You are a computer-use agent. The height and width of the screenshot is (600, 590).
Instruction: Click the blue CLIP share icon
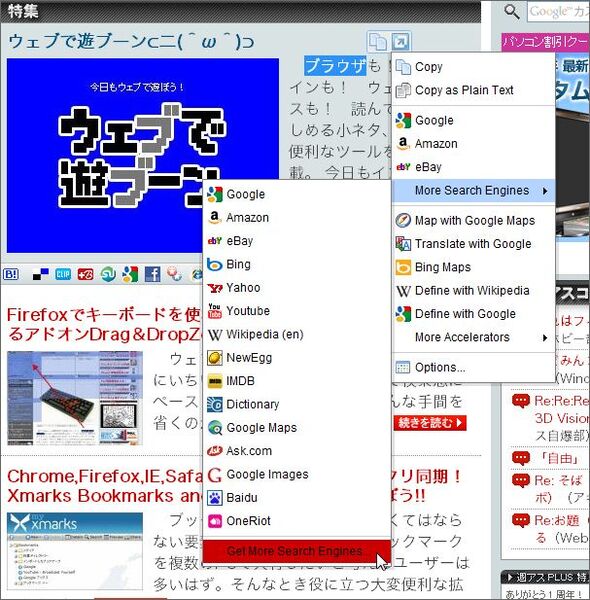(x=63, y=274)
